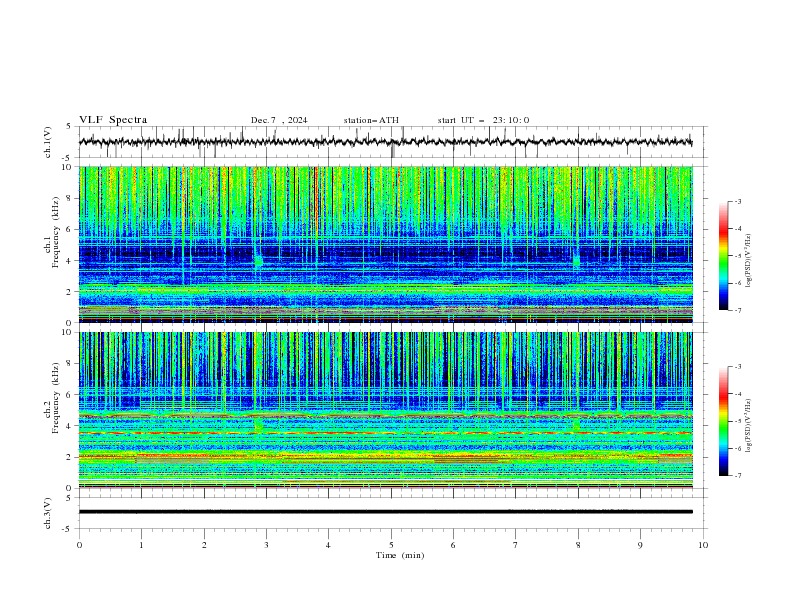Viewport: 792px width, 612px height.
Task: Click the "-5" tick on the ch.1 colorbar
Action: coord(738,256)
